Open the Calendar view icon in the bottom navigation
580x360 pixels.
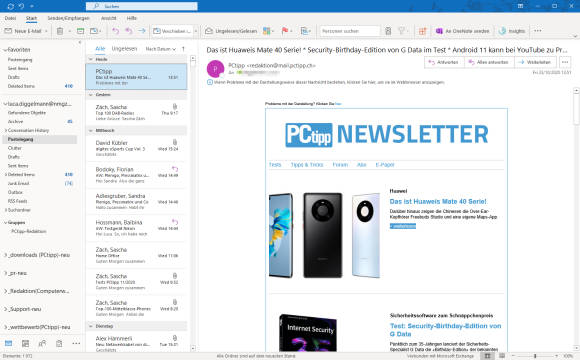tap(25, 344)
